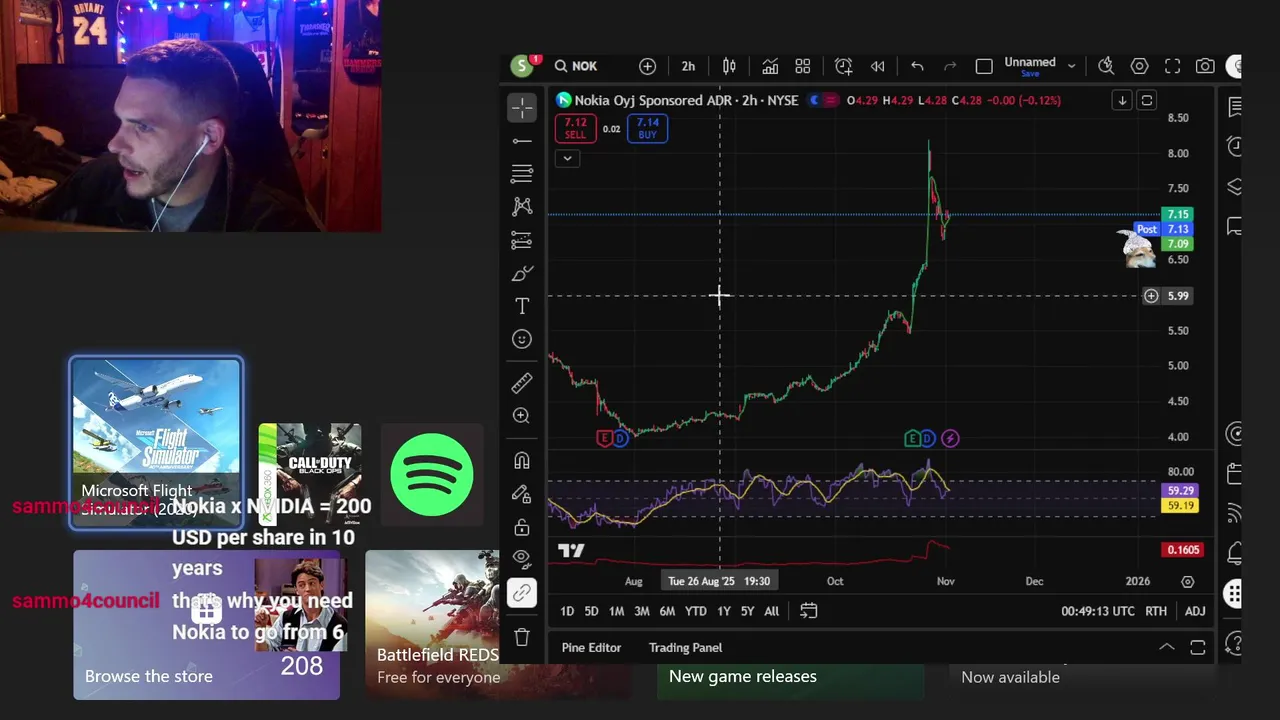
Task: Select the All time range
Action: 771,611
